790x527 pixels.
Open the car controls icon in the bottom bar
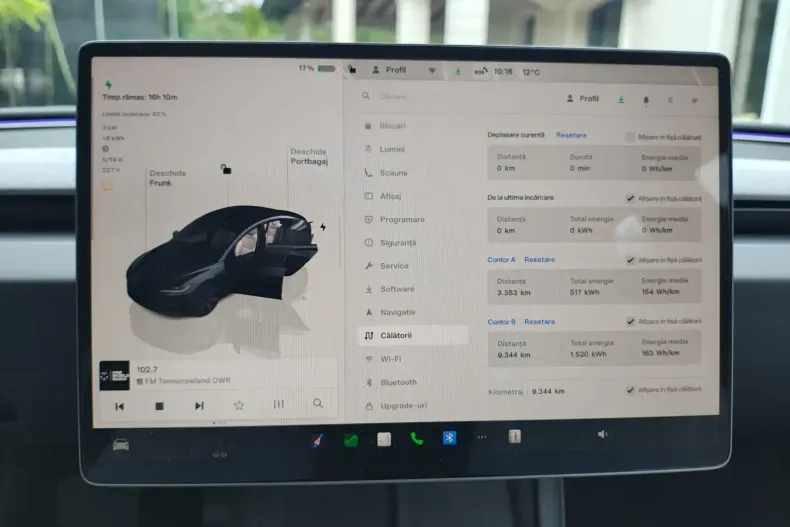click(x=121, y=445)
